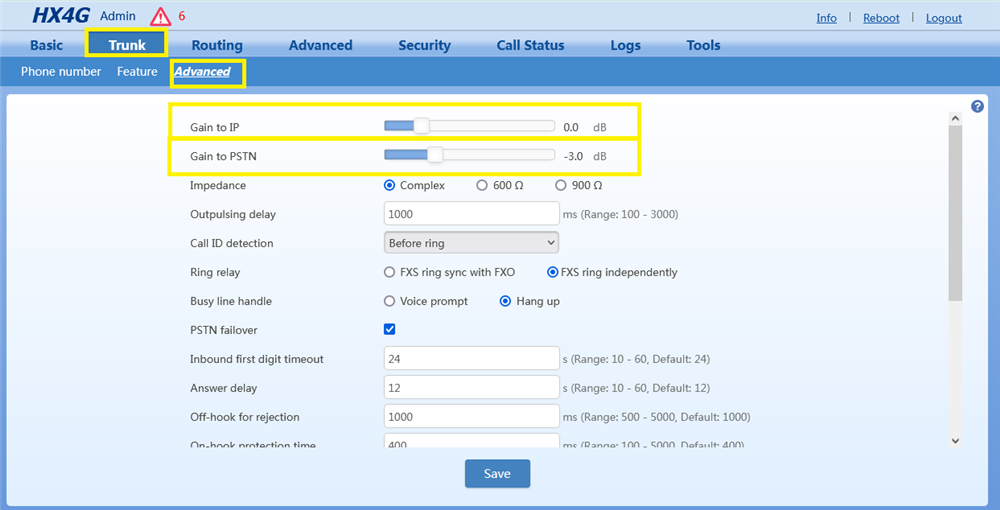Image resolution: width=1000 pixels, height=510 pixels.
Task: Click the Outpulsing delay input field
Action: pyautogui.click(x=472, y=214)
